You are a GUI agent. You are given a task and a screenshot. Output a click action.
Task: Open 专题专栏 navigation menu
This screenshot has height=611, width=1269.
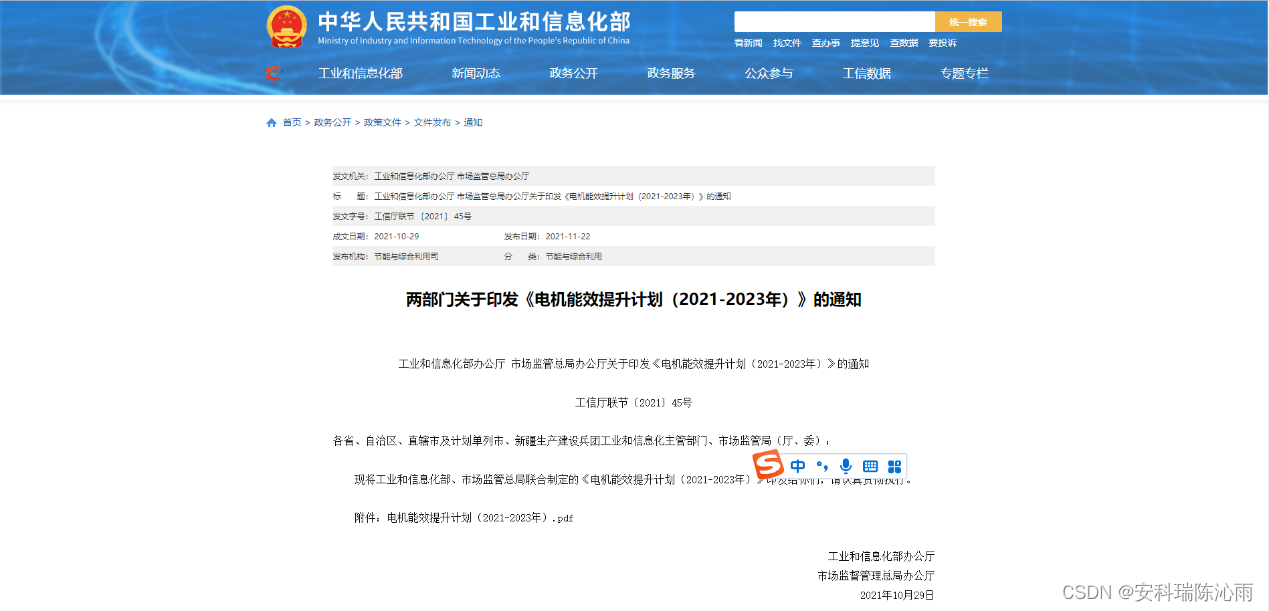pyautogui.click(x=964, y=73)
